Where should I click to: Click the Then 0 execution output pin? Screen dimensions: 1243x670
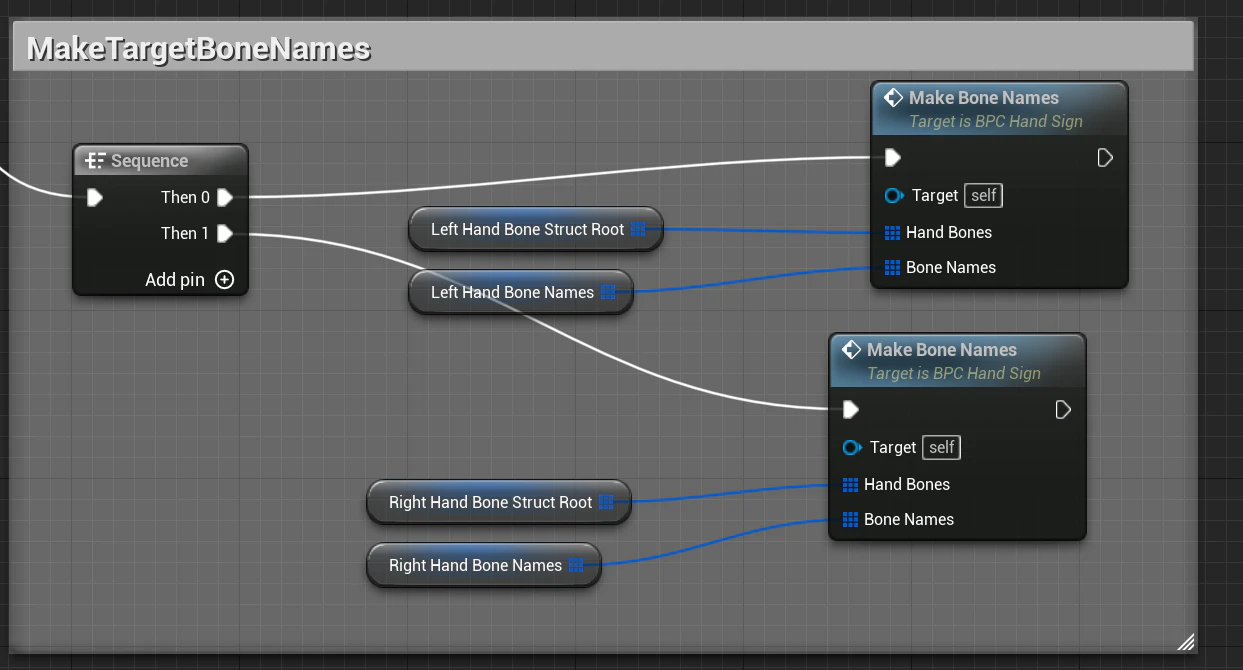[x=225, y=197]
